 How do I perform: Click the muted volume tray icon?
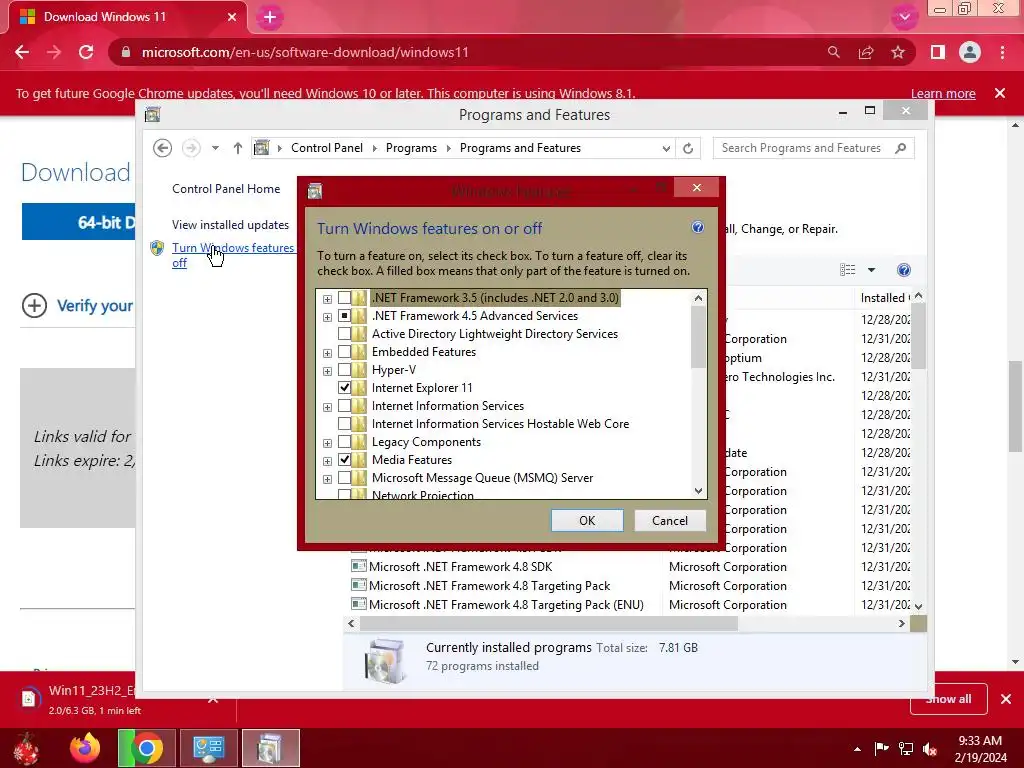tap(930, 749)
